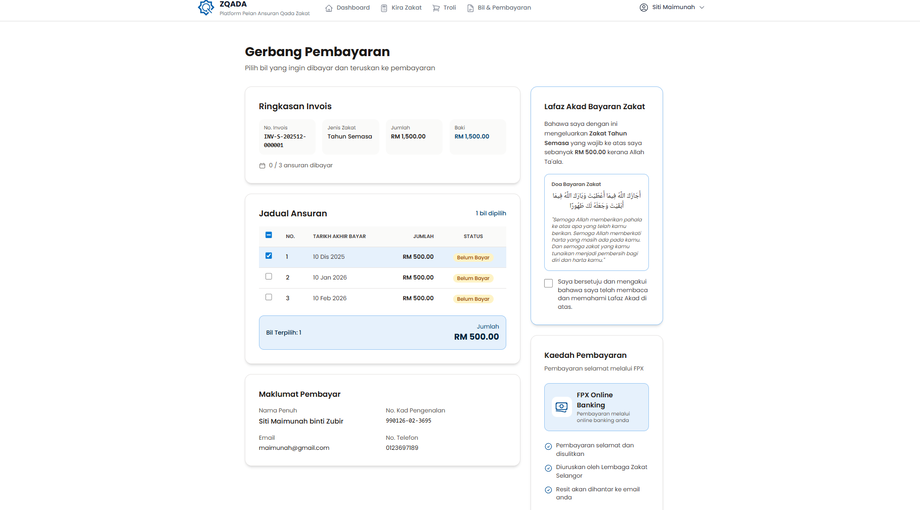Click the ID number 990126-02-3695
The image size is (920, 510).
click(408, 421)
